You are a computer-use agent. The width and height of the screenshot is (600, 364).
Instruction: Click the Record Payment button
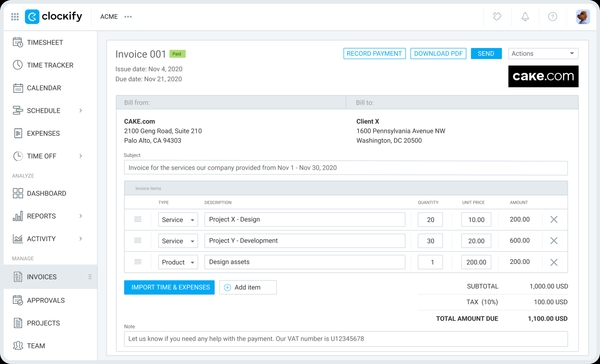(374, 54)
